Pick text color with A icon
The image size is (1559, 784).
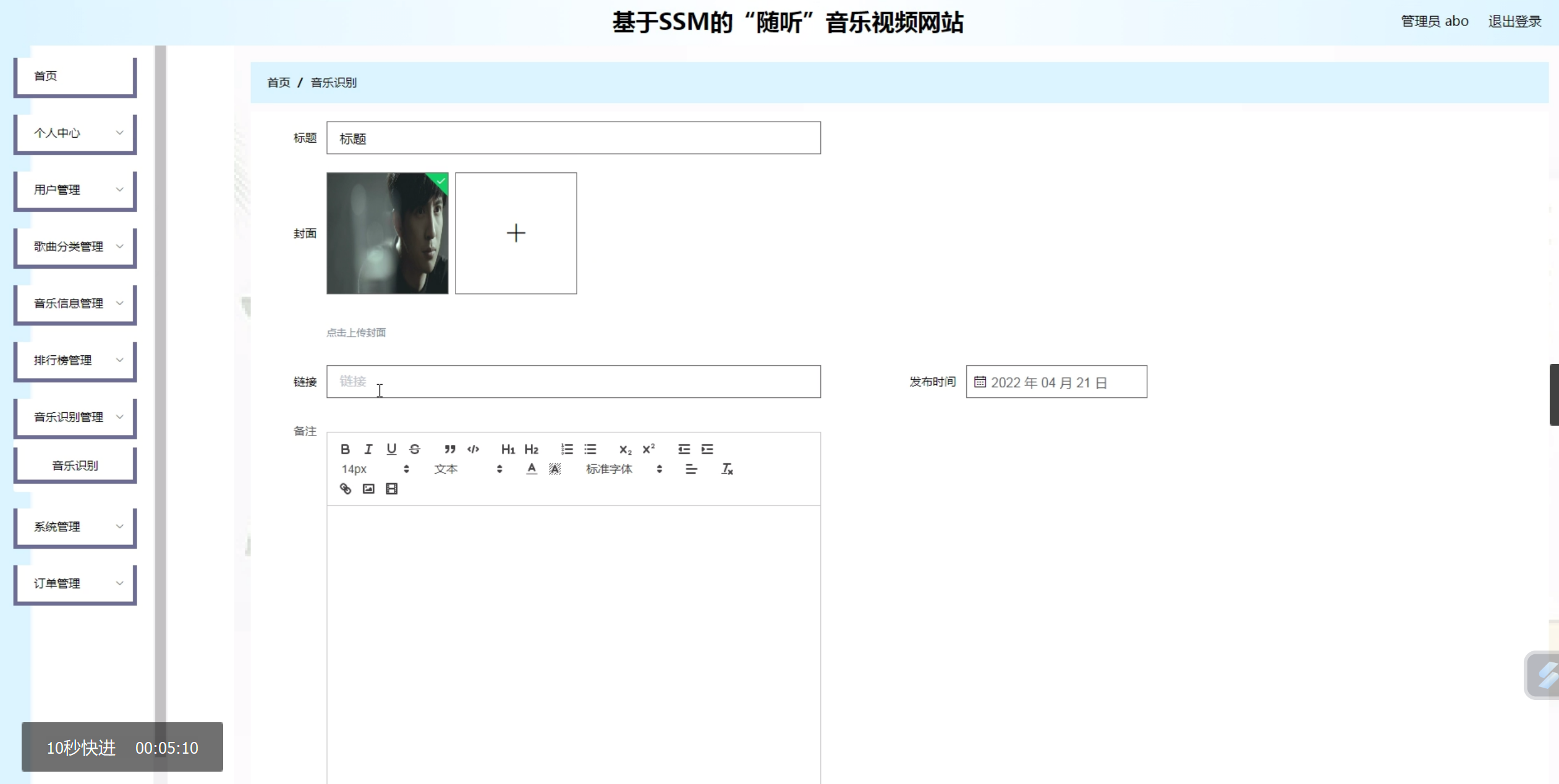pos(531,469)
